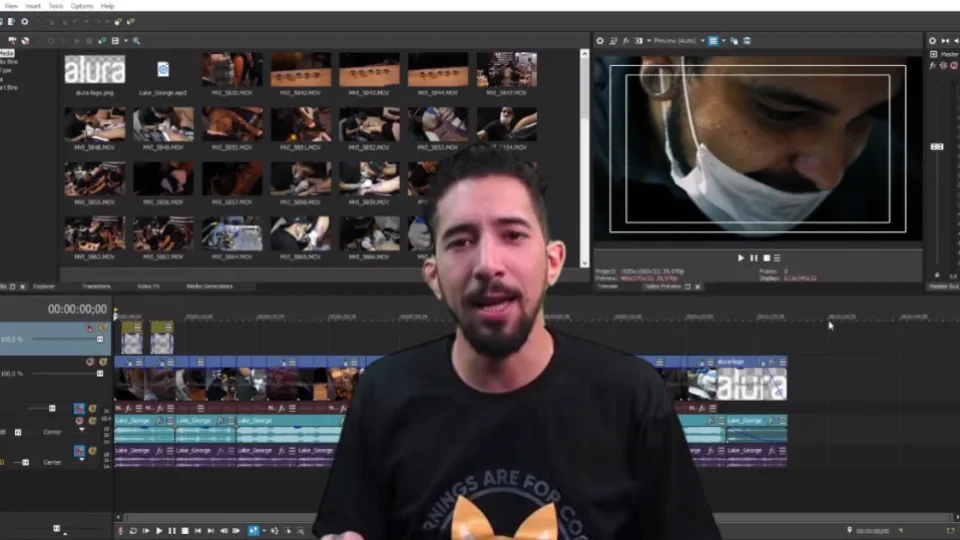Click the second video track level slider handle
This screenshot has width=960, height=540.
(x=100, y=373)
